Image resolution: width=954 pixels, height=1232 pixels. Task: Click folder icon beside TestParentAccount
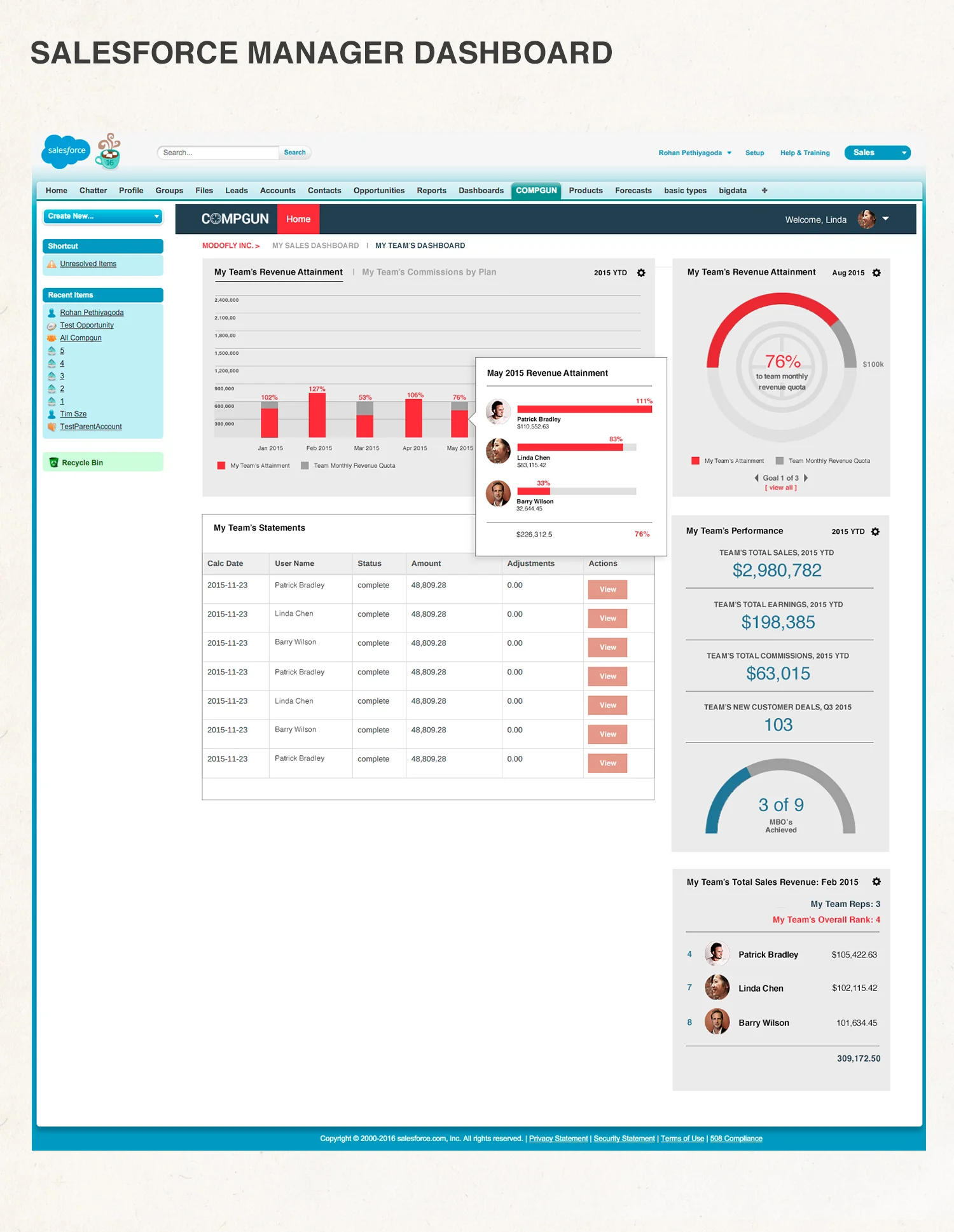52,427
